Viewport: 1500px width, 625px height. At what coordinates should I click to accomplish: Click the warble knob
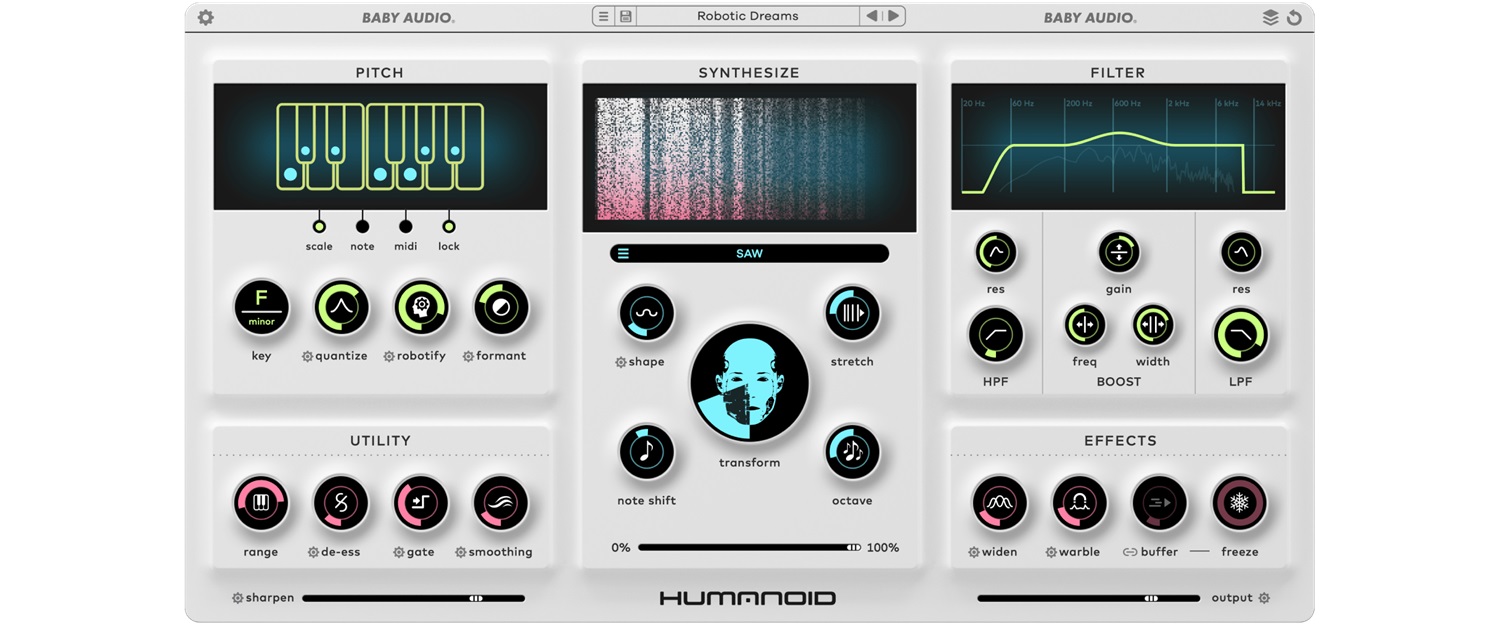coord(1080,503)
